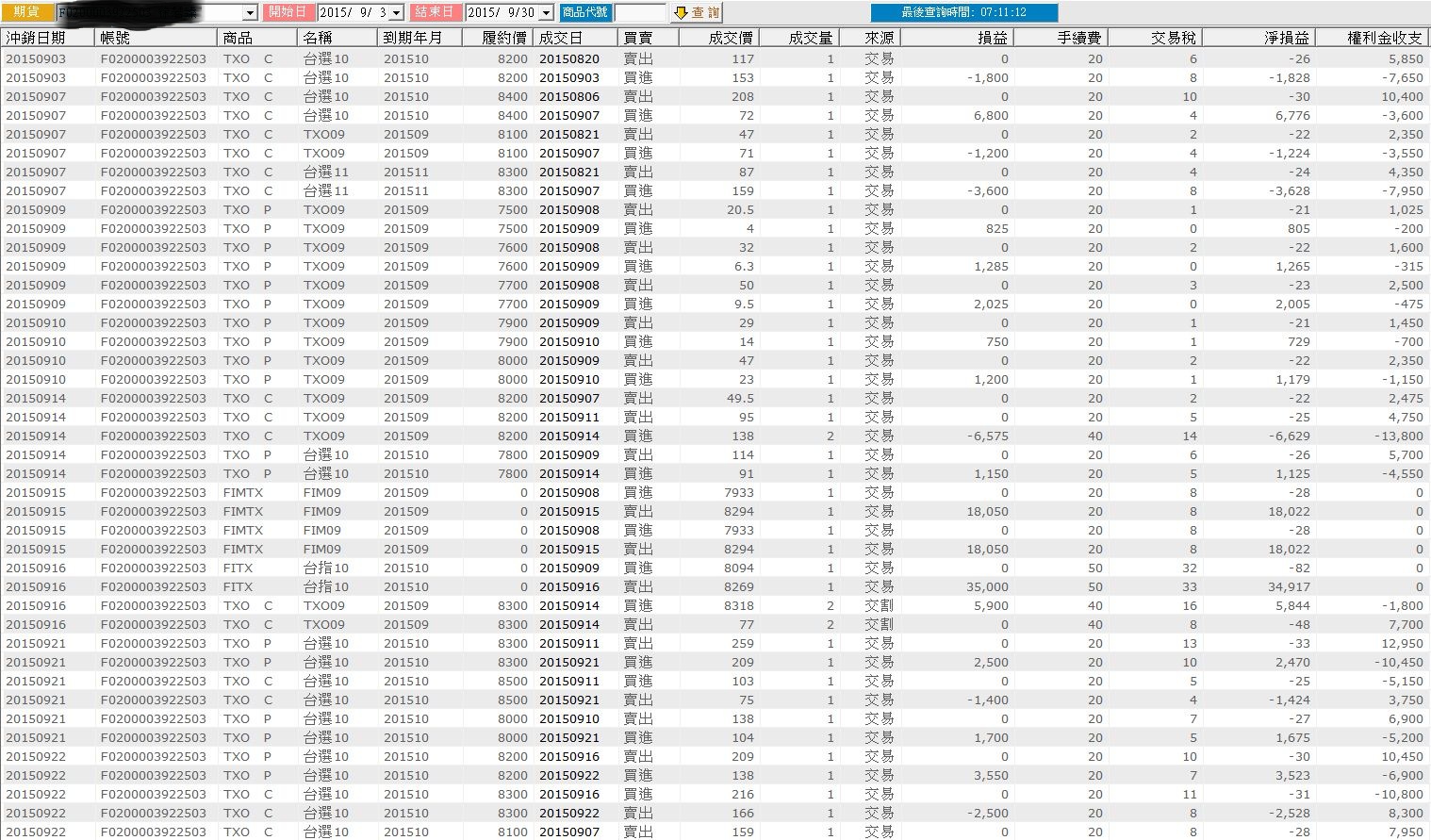This screenshot has height=840, width=1431.
Task: Select the net profit cell 2,005
Action: point(1292,304)
